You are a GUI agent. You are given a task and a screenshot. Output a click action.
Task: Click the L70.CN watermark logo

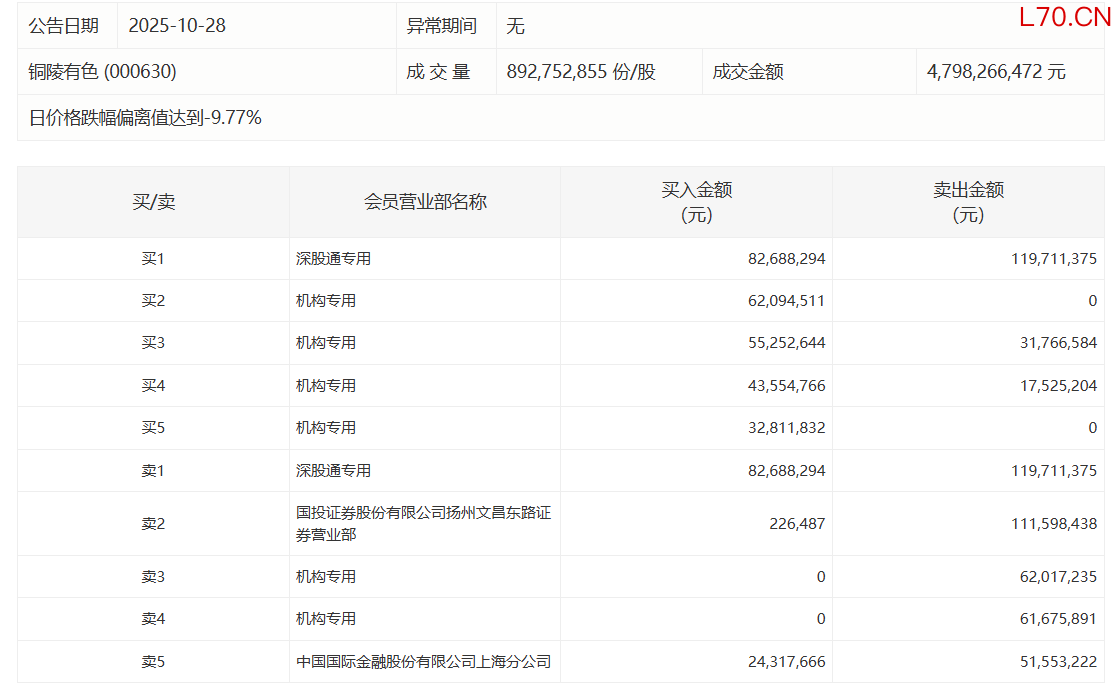(1065, 17)
